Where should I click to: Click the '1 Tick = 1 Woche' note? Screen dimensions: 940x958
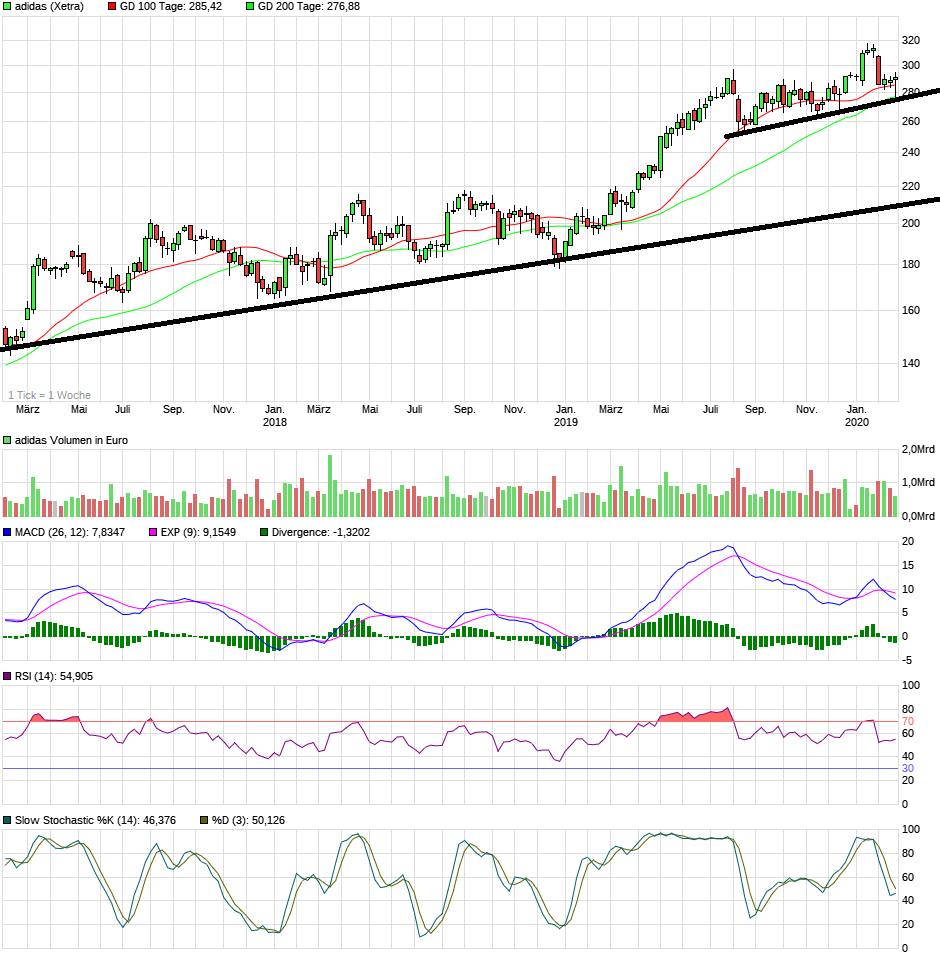[49, 395]
